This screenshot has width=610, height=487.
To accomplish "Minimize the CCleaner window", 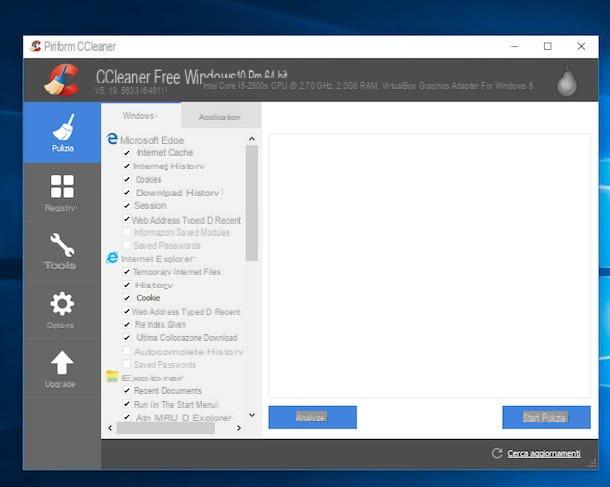I will coord(514,46).
